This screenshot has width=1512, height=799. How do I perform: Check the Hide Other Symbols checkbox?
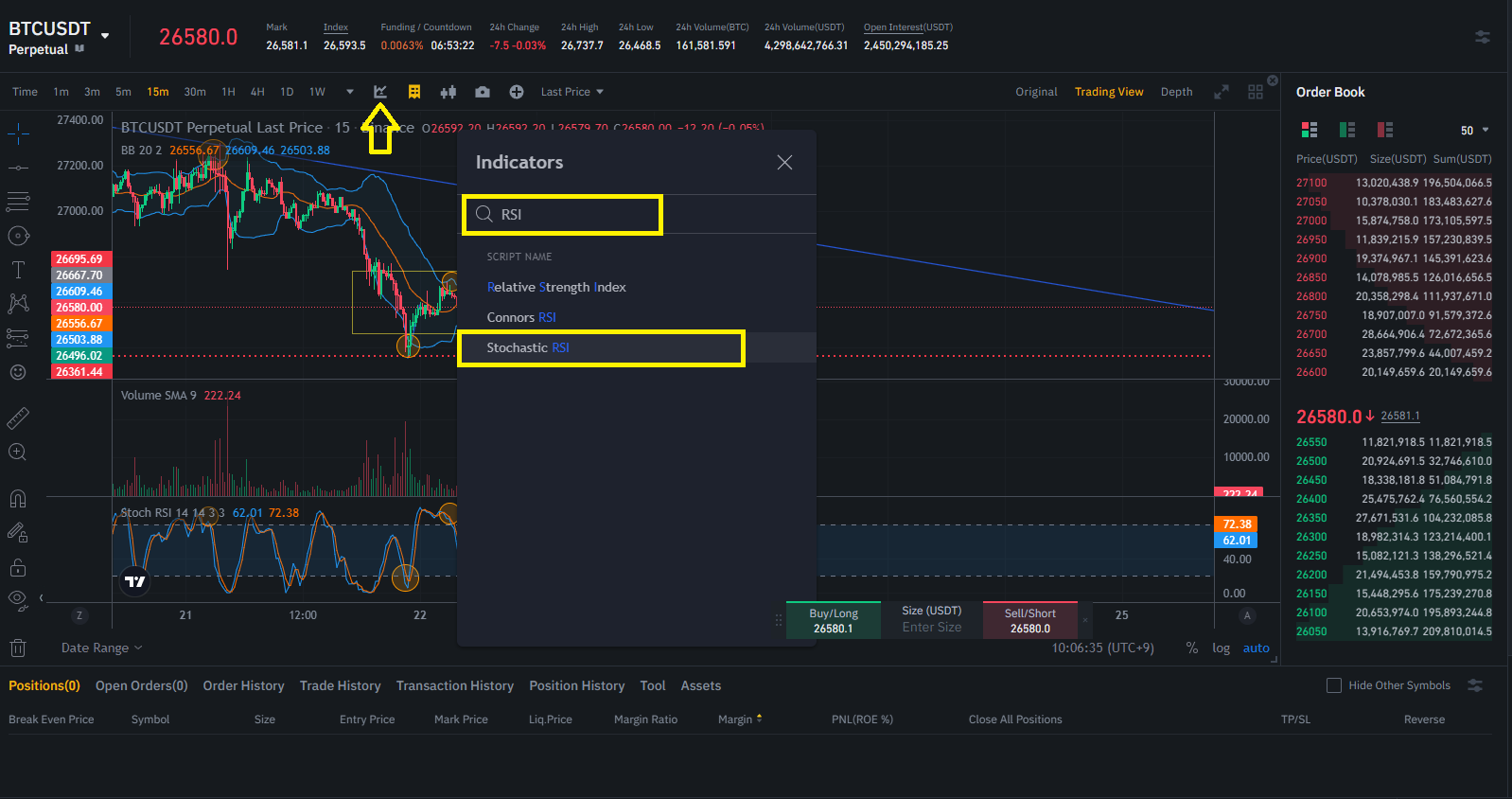(x=1334, y=685)
